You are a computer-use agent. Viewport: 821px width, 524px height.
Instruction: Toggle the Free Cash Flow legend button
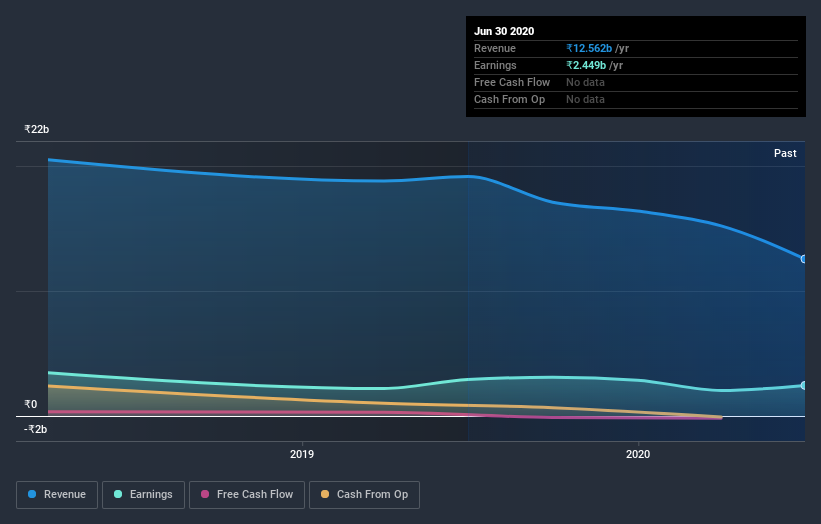pos(247,495)
